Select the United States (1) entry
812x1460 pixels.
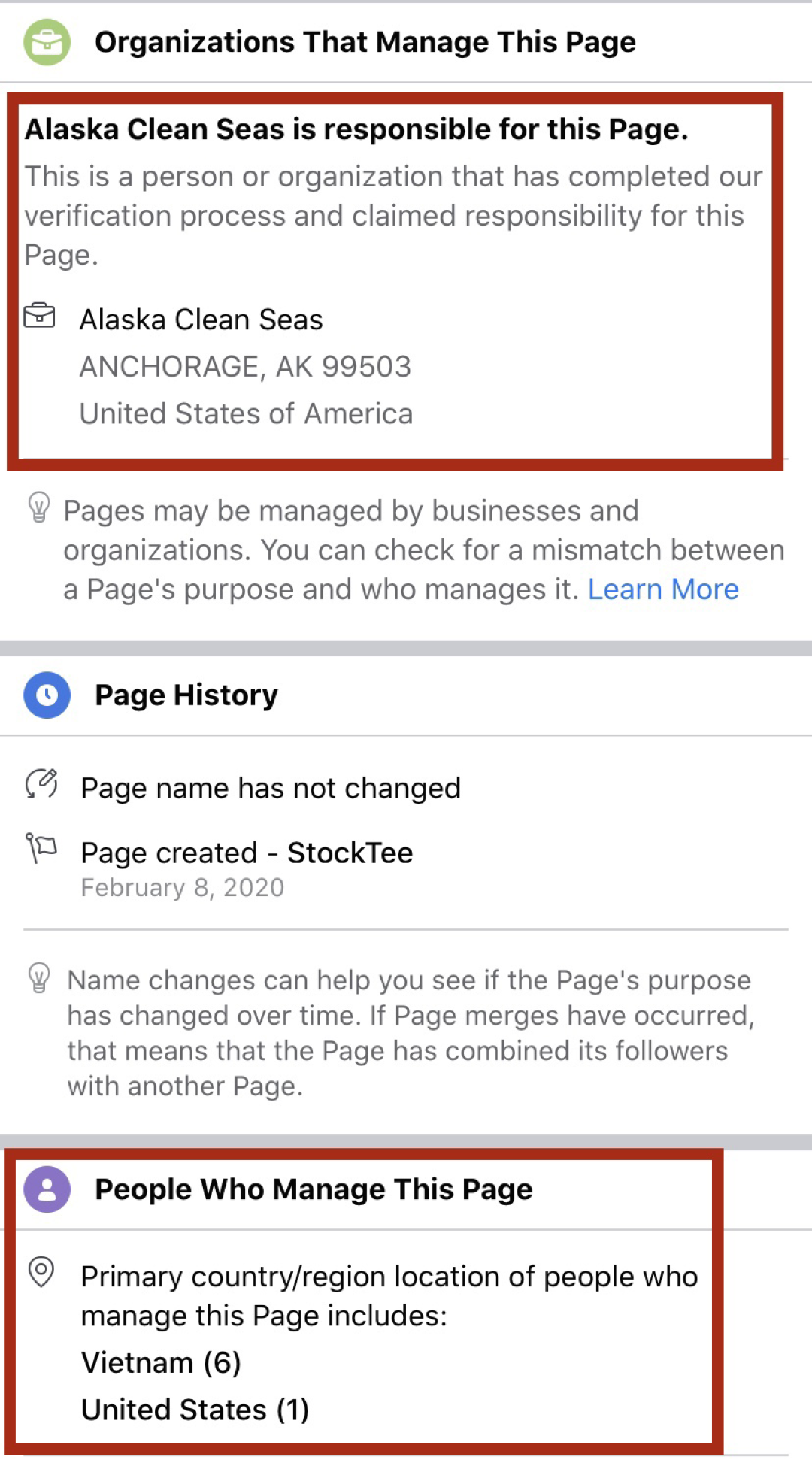[x=195, y=1410]
